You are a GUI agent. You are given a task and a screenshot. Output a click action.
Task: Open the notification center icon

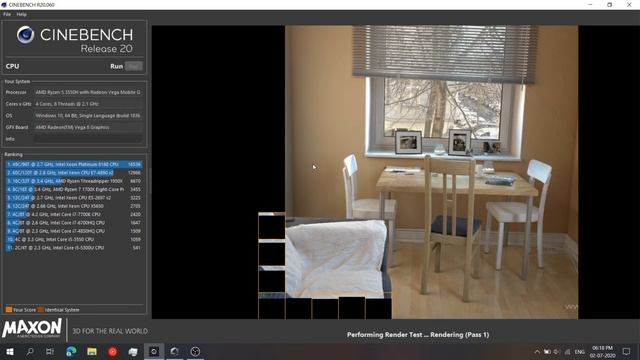pos(627,351)
